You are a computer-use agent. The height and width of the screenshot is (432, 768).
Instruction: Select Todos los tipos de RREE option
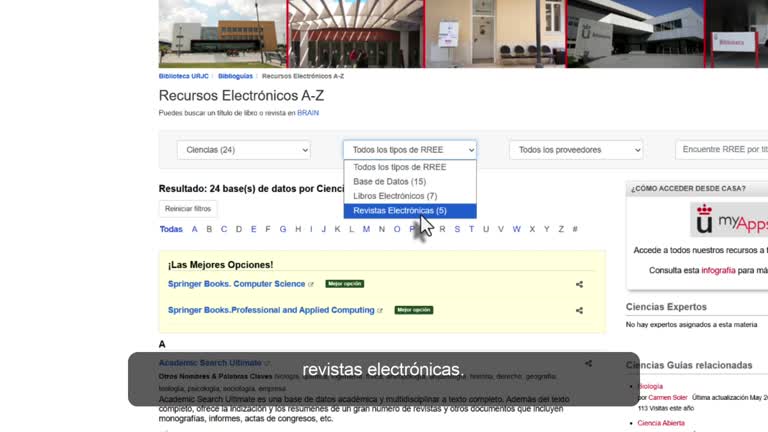410,167
